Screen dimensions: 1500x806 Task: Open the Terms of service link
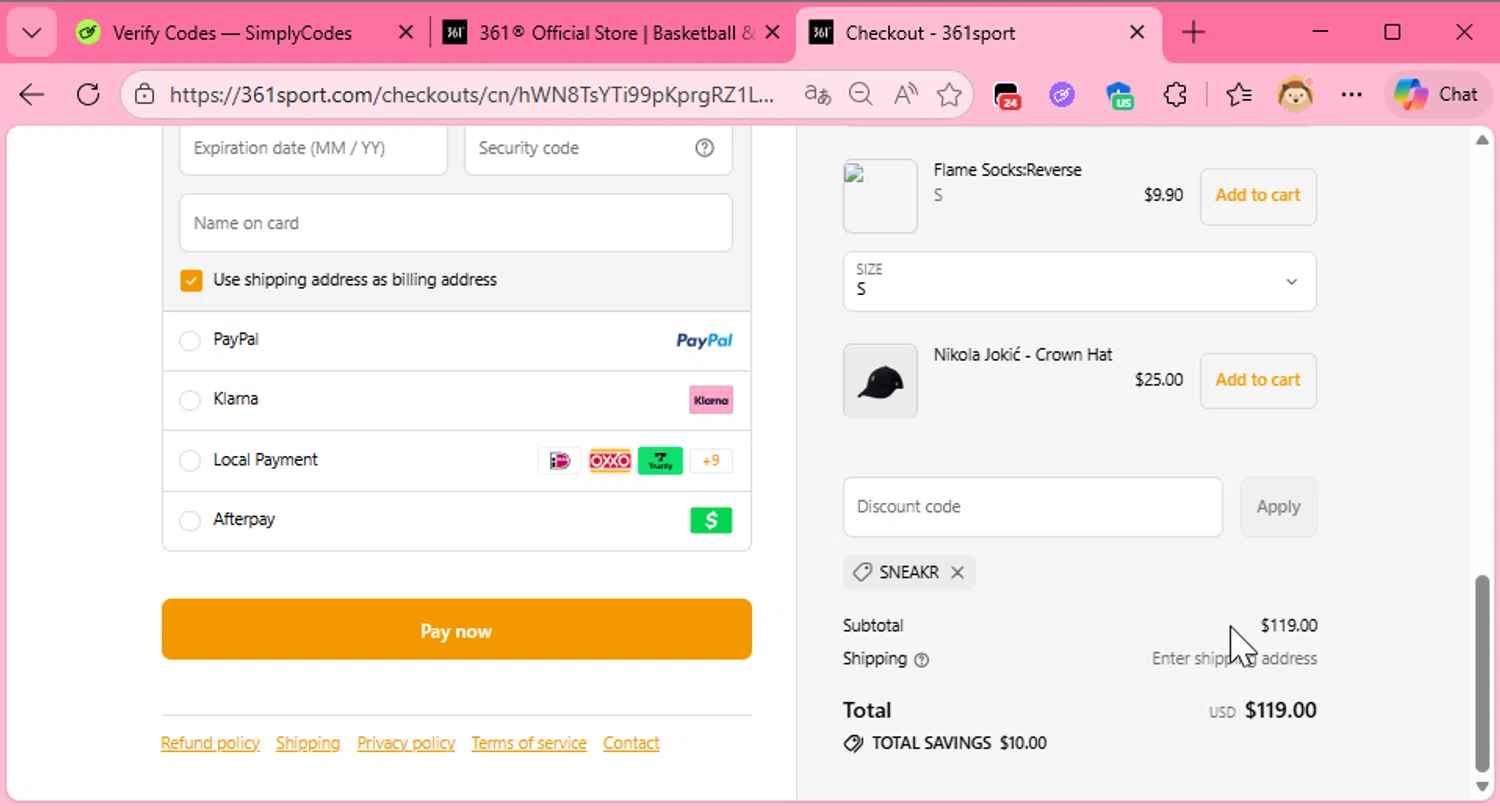[529, 743]
